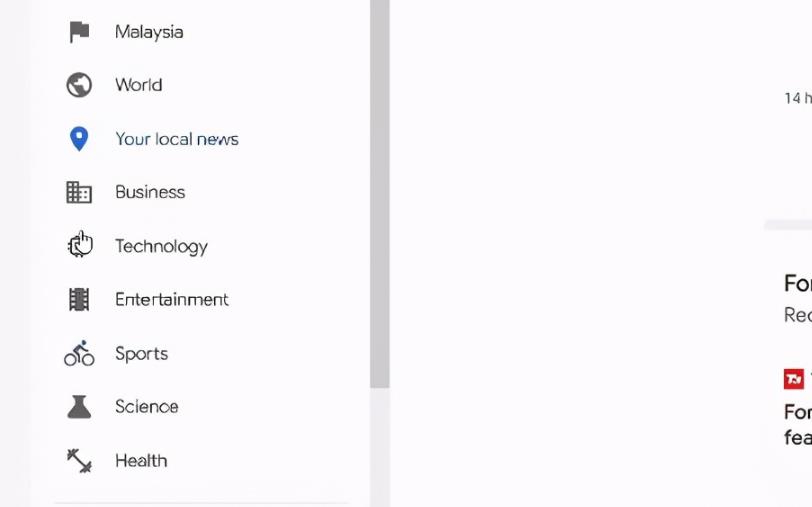812x507 pixels.
Task: Open Health news category
Action: click(x=141, y=460)
